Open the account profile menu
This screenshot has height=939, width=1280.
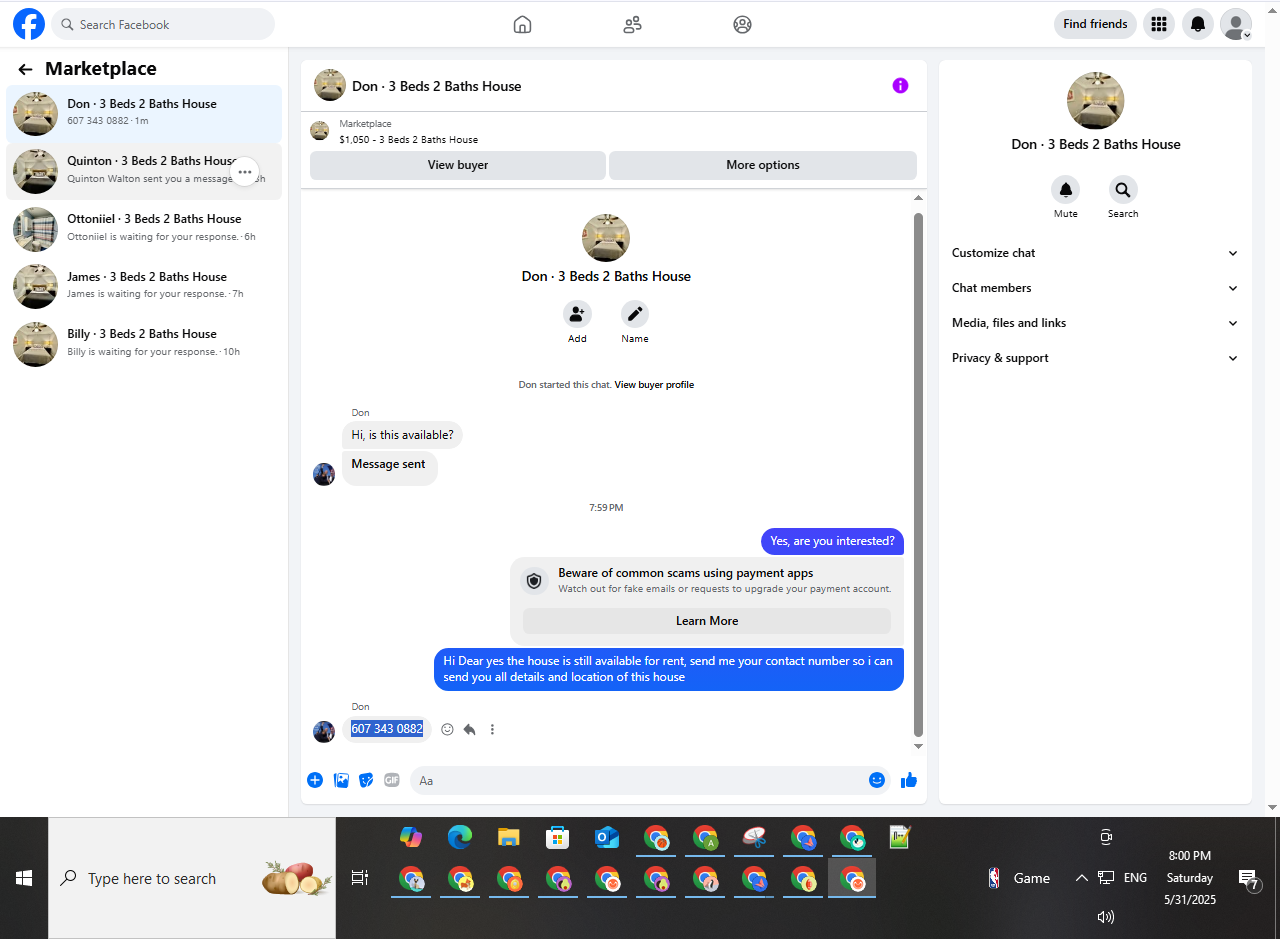[x=1236, y=24]
